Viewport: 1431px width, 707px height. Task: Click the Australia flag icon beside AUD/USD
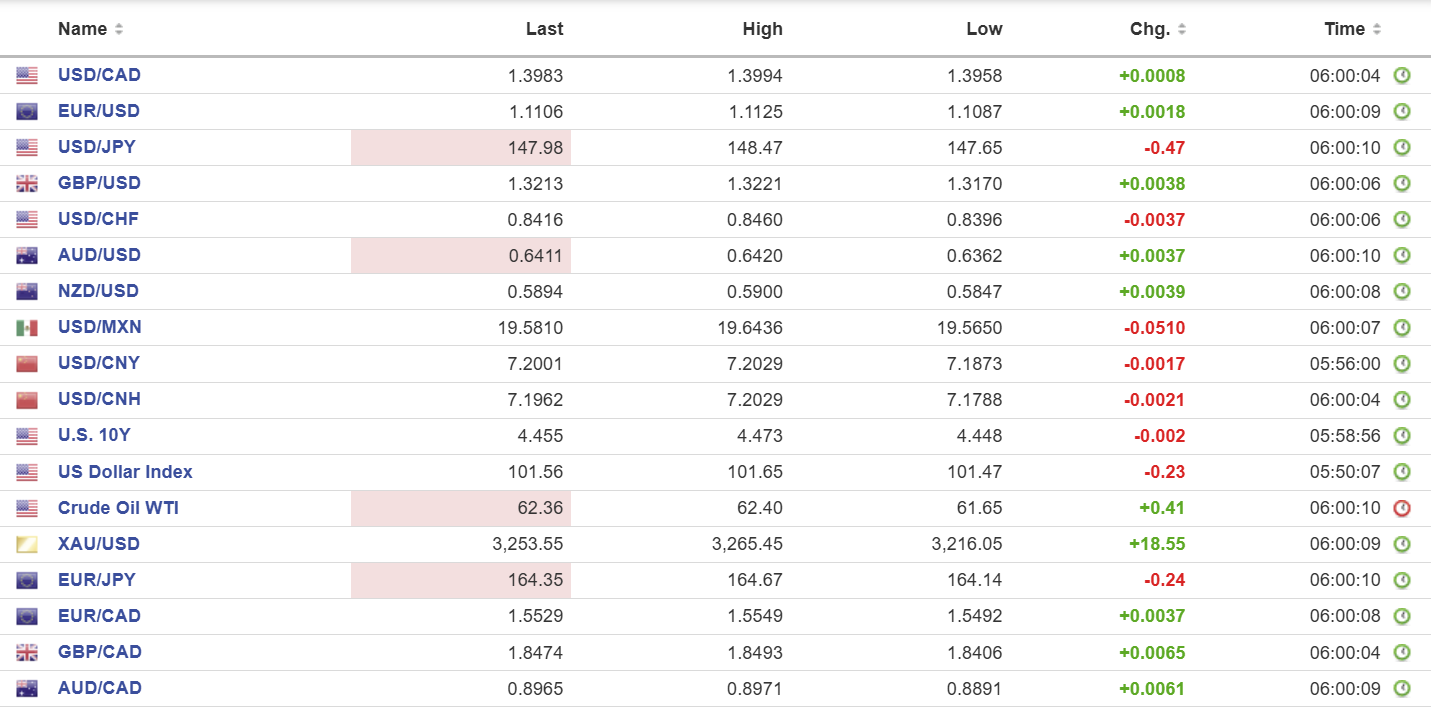click(x=27, y=255)
